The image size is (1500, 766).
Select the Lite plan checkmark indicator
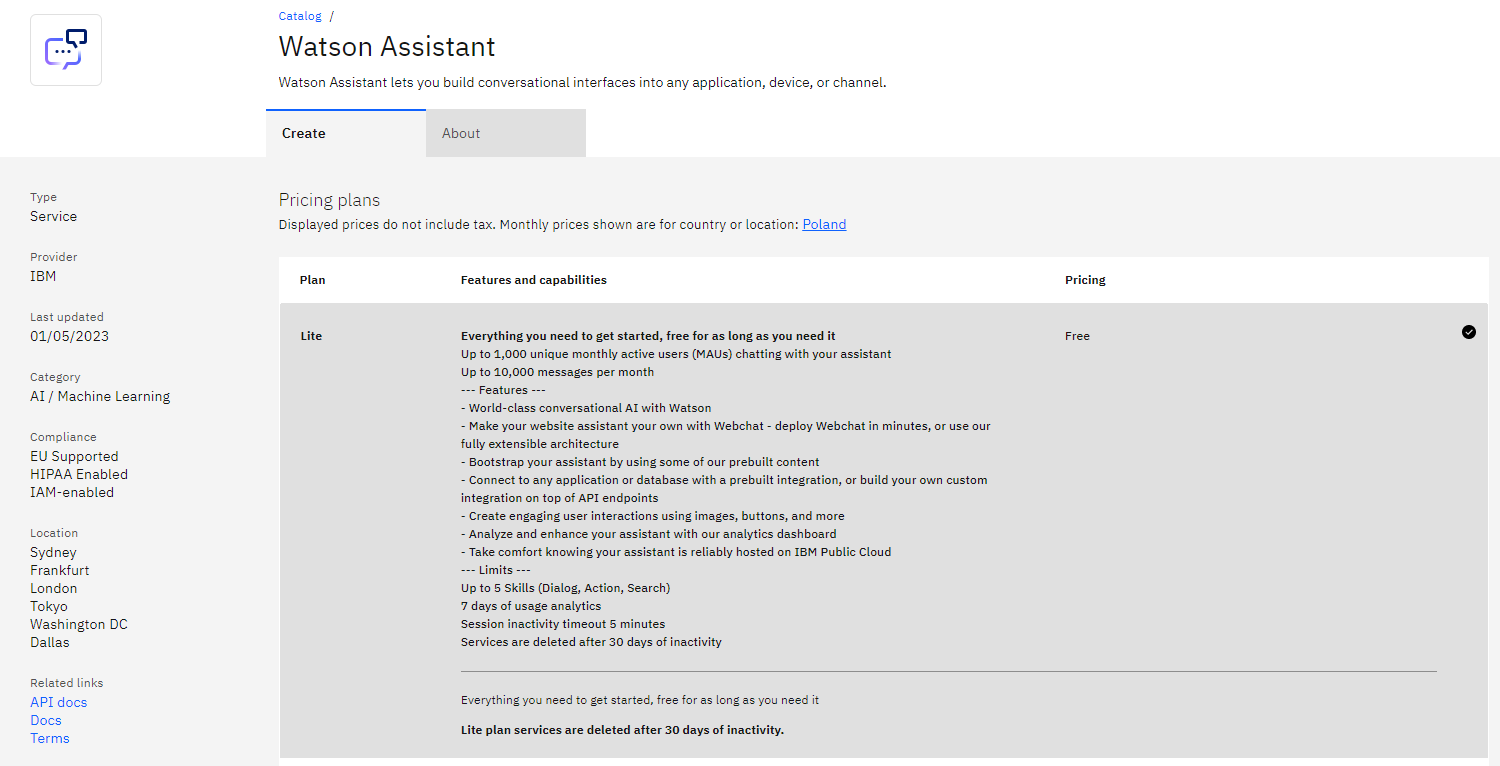click(1468, 332)
